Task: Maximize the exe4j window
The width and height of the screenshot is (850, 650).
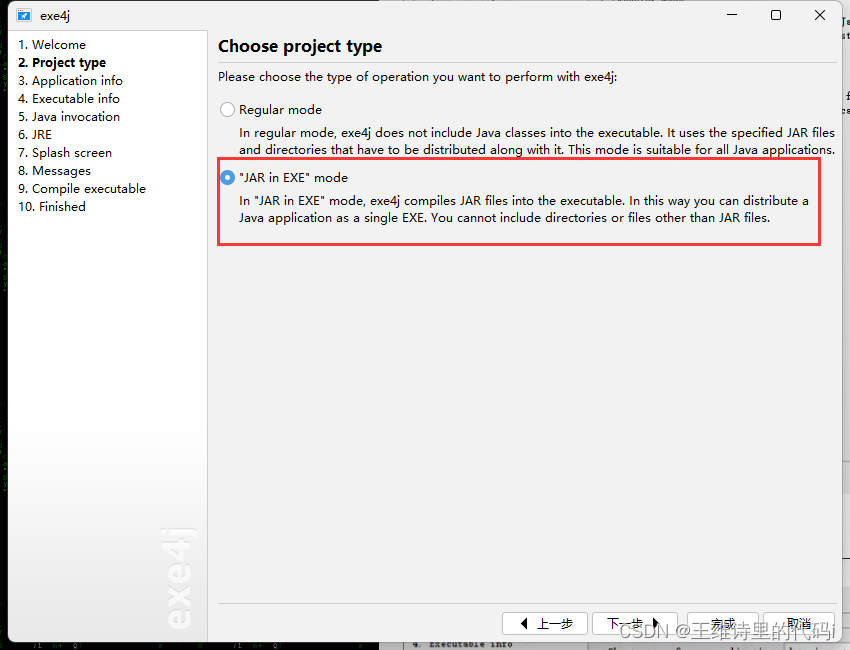Action: [776, 15]
